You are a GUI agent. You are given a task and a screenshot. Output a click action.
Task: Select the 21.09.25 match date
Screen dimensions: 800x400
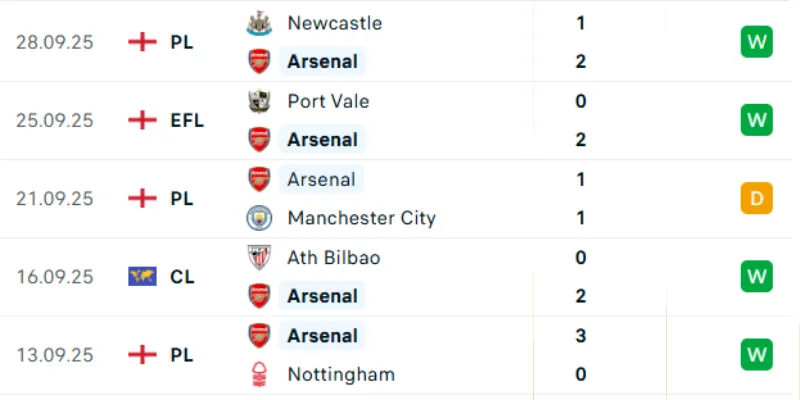[55, 198]
